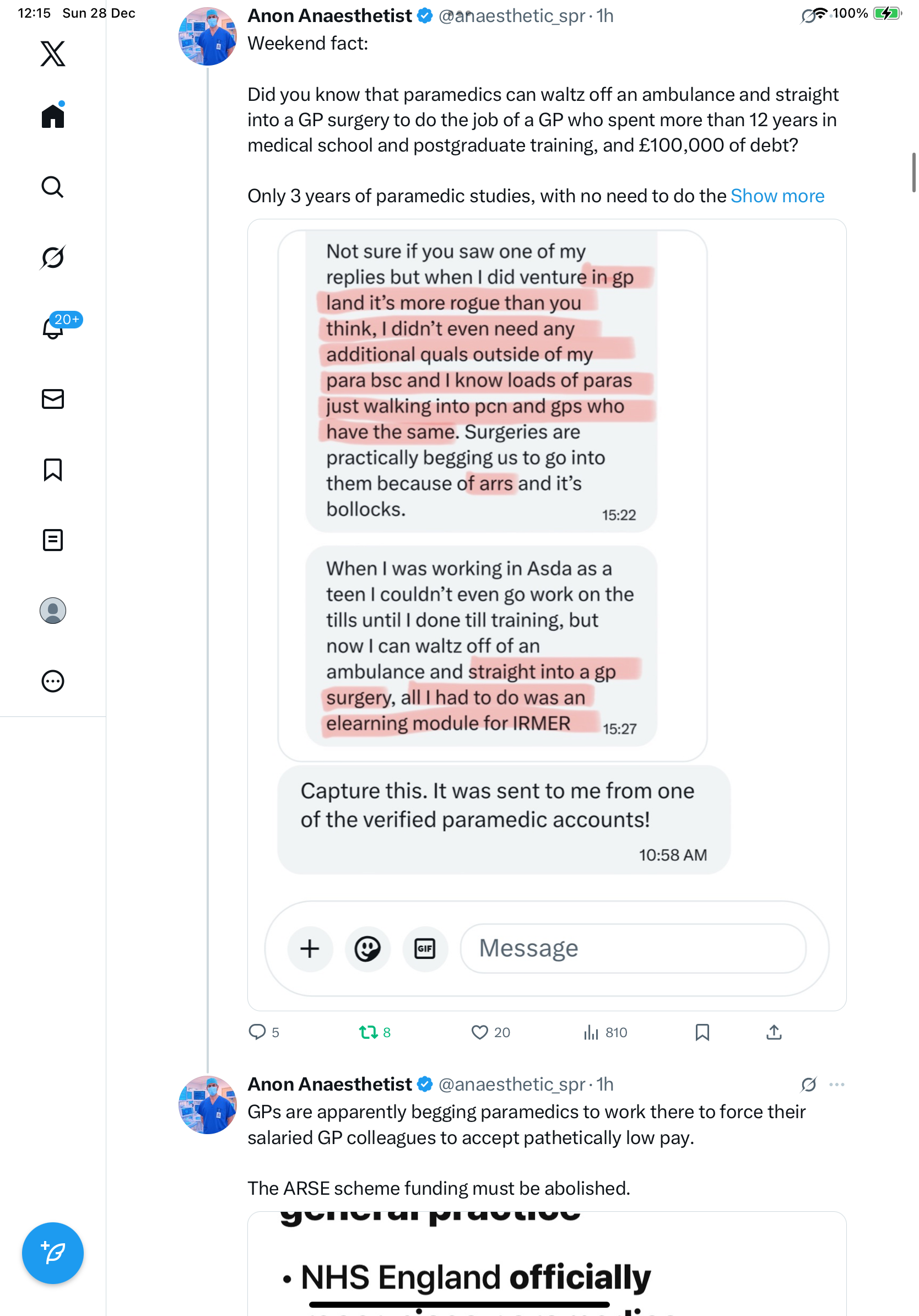This screenshot has width=919, height=1316.
Task: Share the Weekend fact tweet
Action: (x=774, y=1032)
